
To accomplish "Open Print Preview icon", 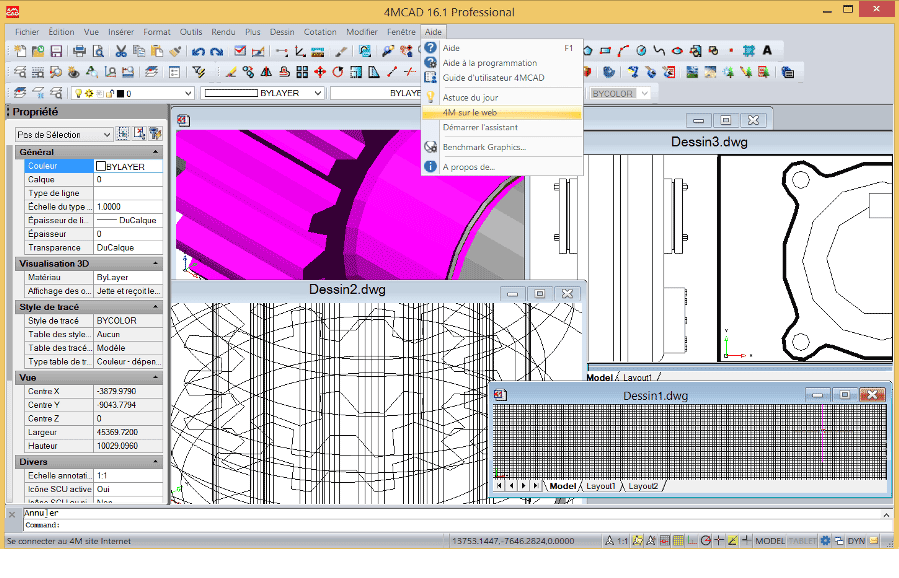I will [x=98, y=51].
